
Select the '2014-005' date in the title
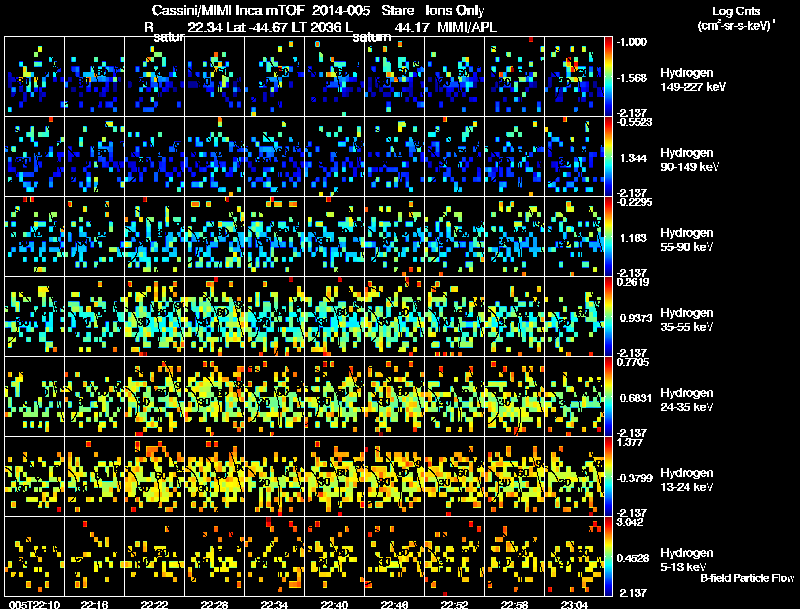341,11
